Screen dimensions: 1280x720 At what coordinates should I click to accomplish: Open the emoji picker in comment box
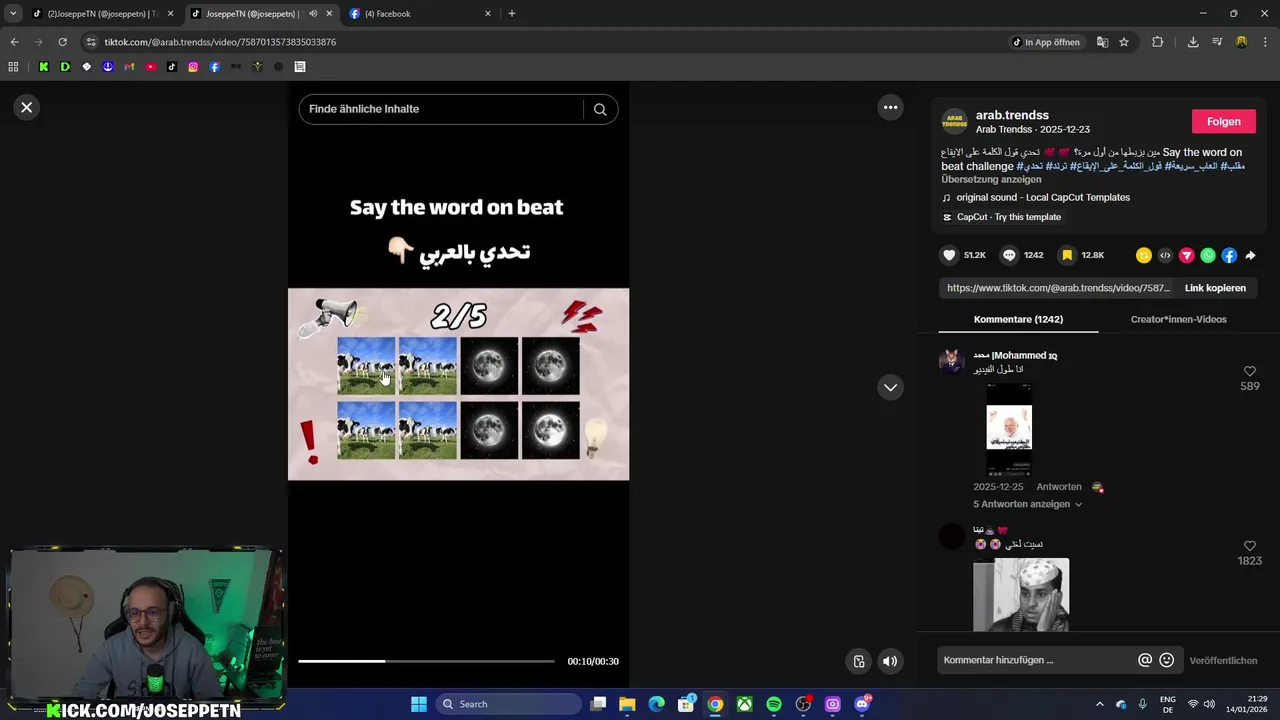tap(1166, 660)
